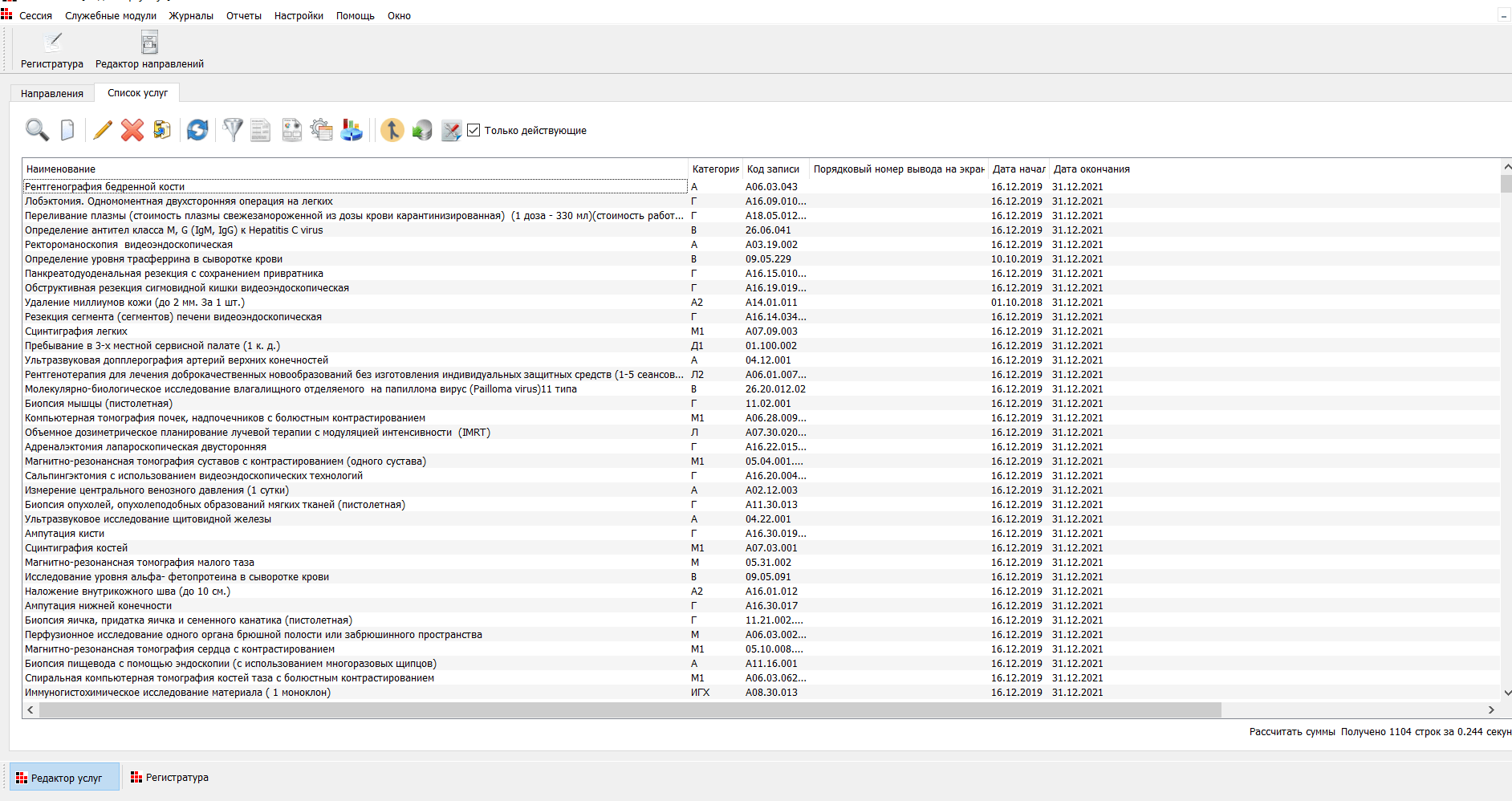
Task: Sort by the Дата окончания column header
Action: tap(1091, 169)
